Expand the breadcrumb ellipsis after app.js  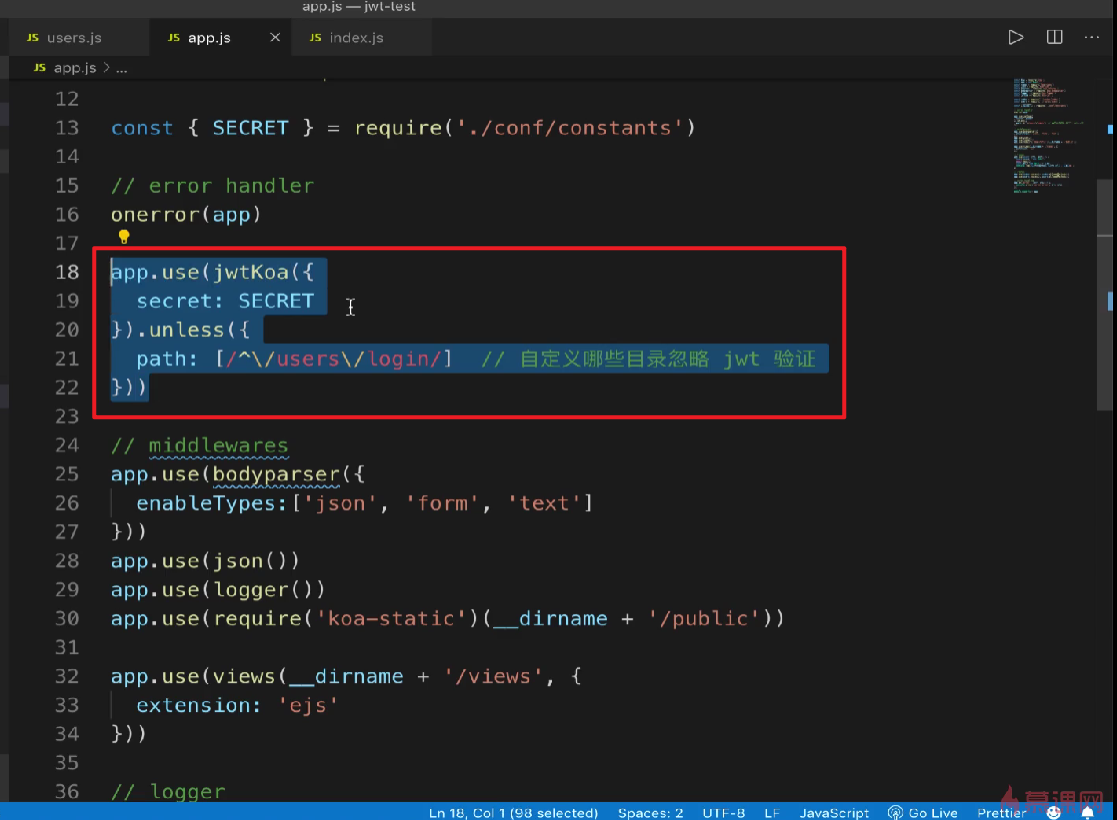[122, 68]
